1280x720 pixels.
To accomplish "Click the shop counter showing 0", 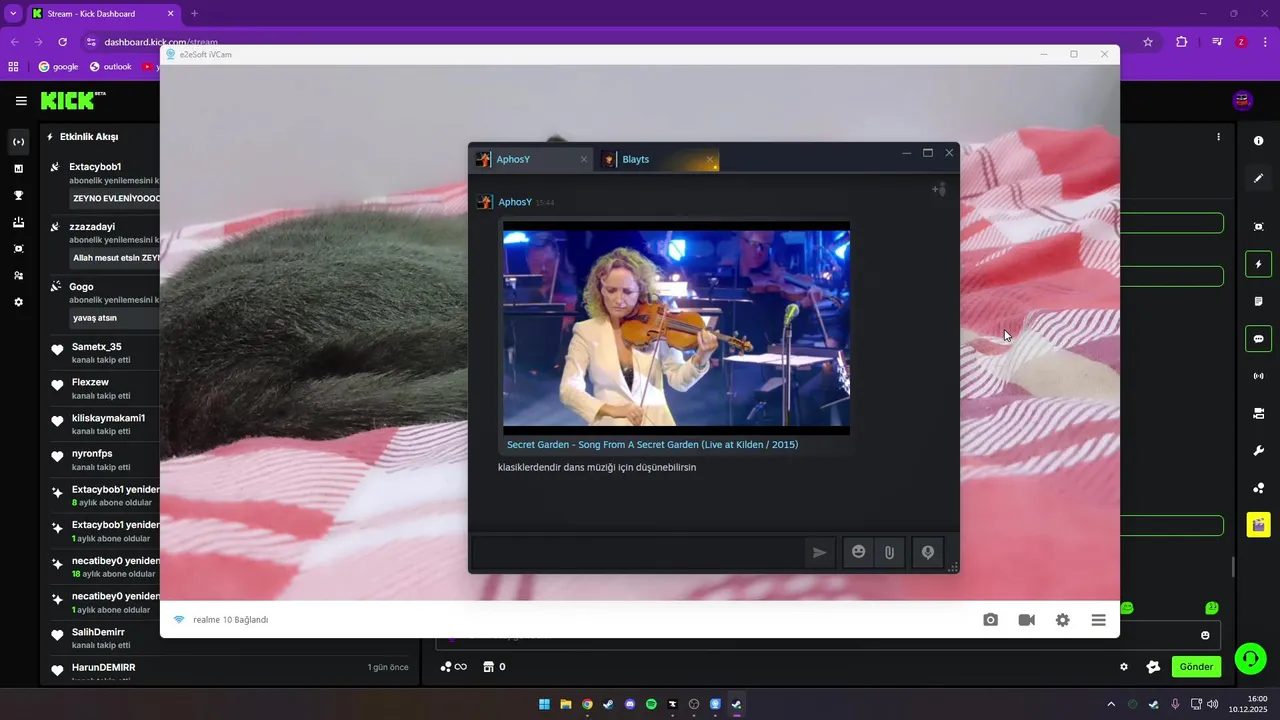I will [x=494, y=667].
